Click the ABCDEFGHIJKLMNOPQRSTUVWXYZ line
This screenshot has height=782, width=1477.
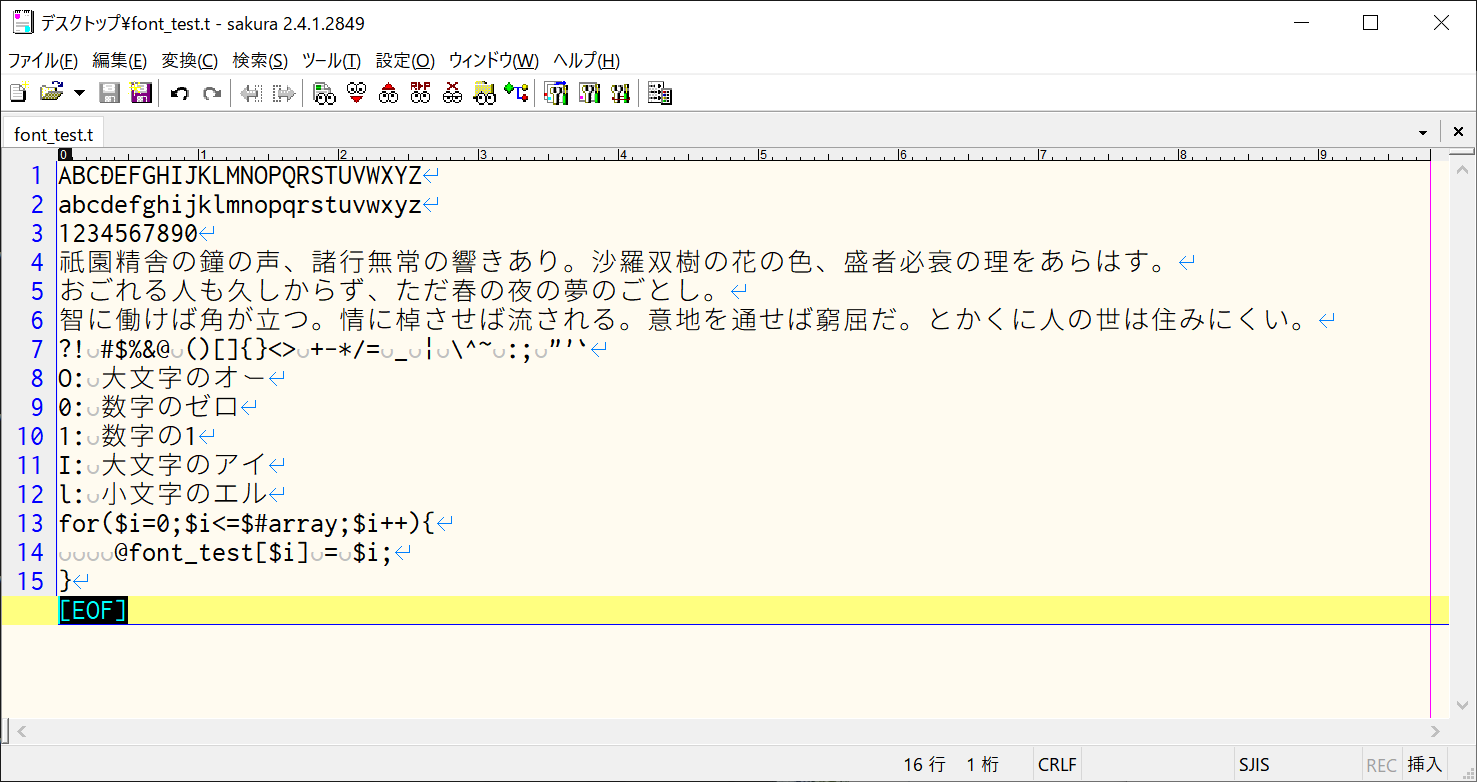click(x=240, y=175)
